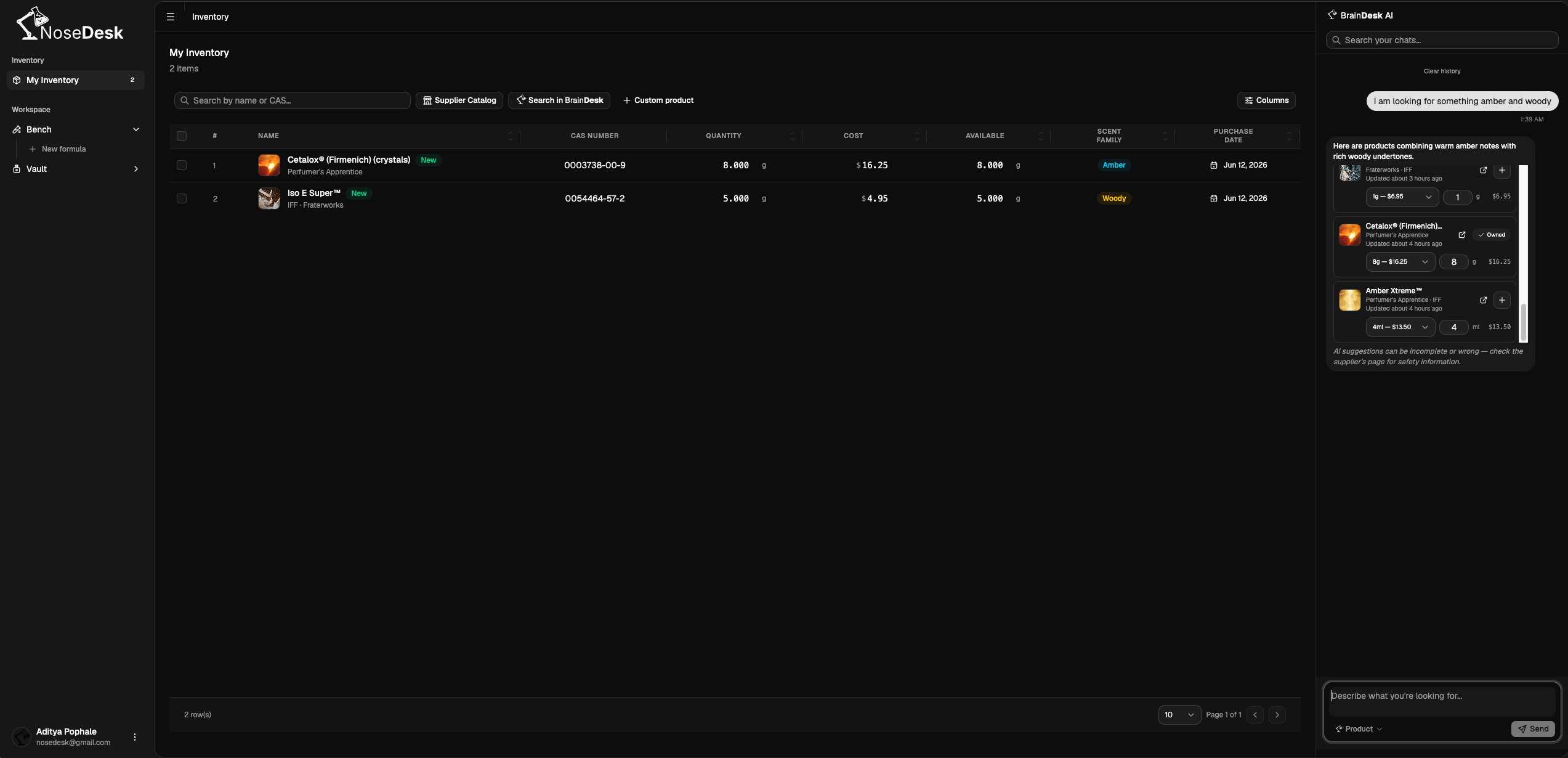Sort by the SCENT FAMILY column arrows

click(1165, 136)
